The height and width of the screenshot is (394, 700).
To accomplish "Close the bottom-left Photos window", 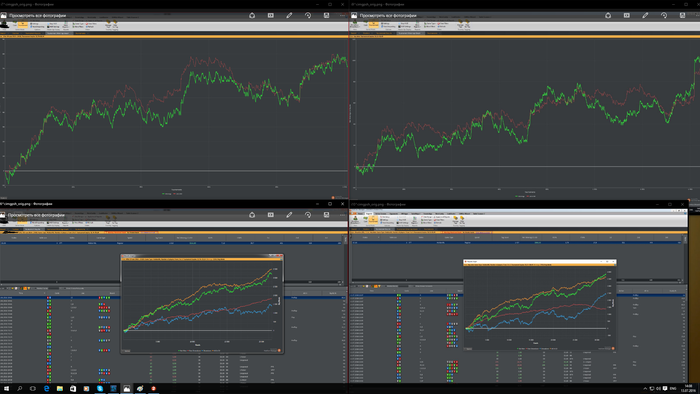I will click(x=342, y=203).
